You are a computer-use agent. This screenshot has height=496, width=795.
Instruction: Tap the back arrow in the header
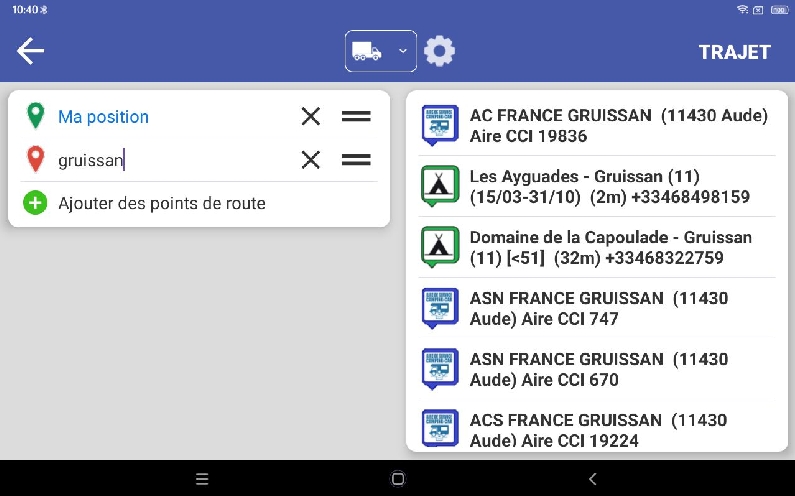click(31, 51)
